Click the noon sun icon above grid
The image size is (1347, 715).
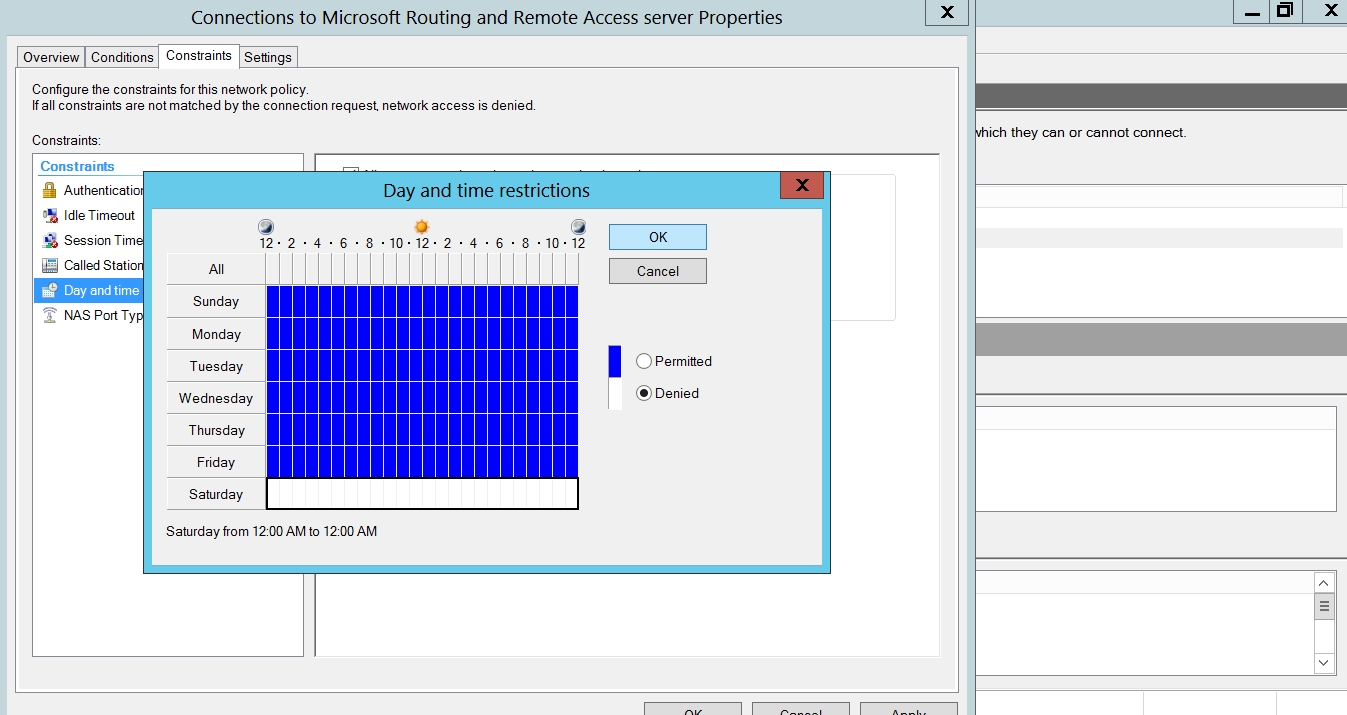pos(422,227)
